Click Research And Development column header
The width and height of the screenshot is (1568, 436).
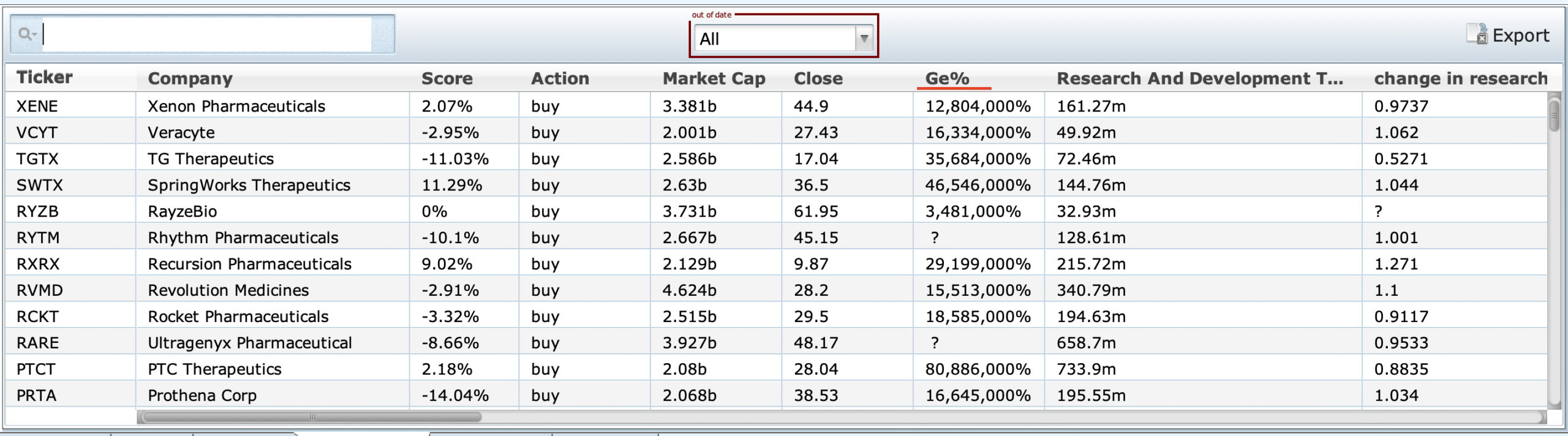coord(1199,78)
